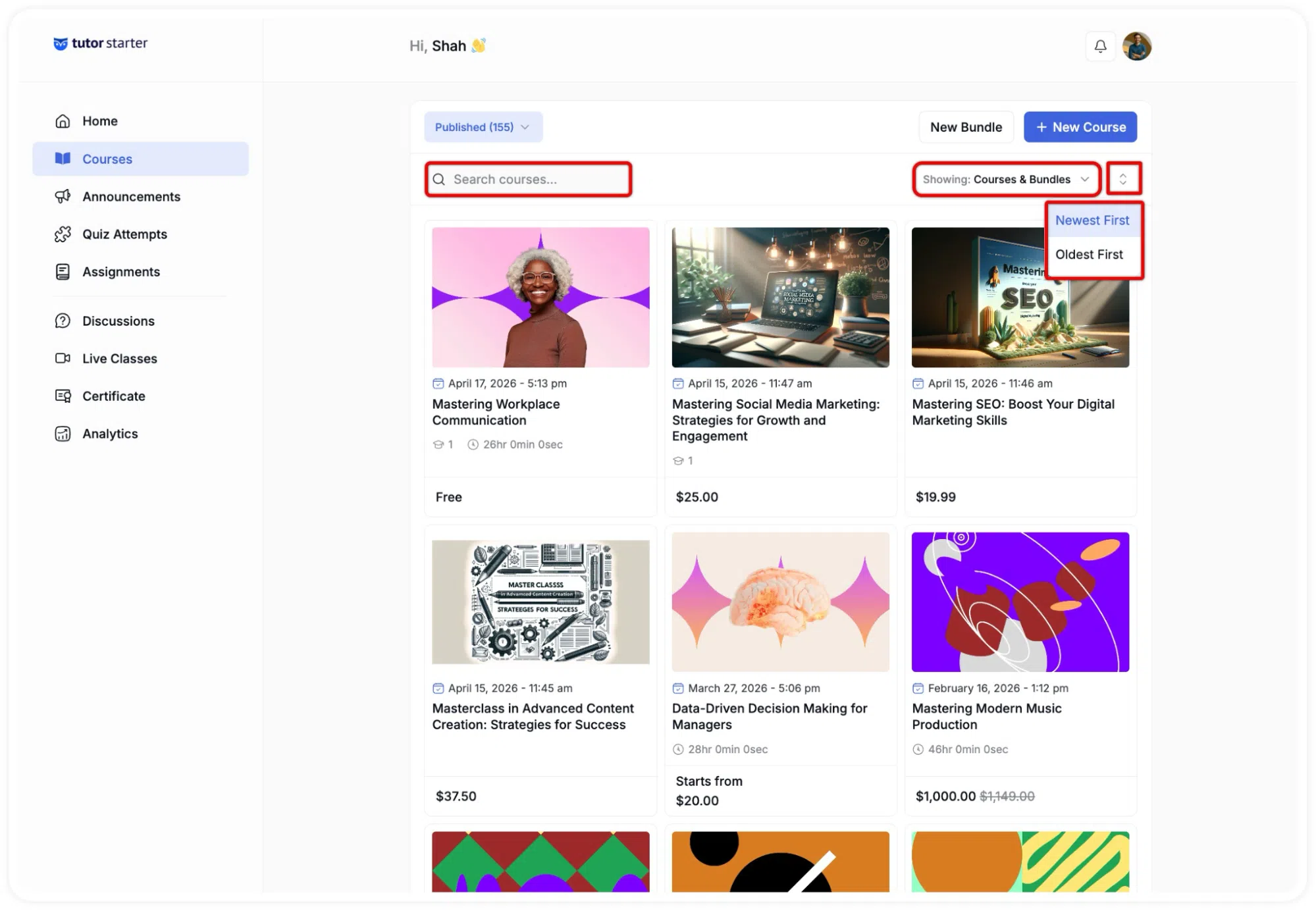Click calendar icon beside April 17, 2026 date
This screenshot has width=1316, height=911.
(x=438, y=383)
